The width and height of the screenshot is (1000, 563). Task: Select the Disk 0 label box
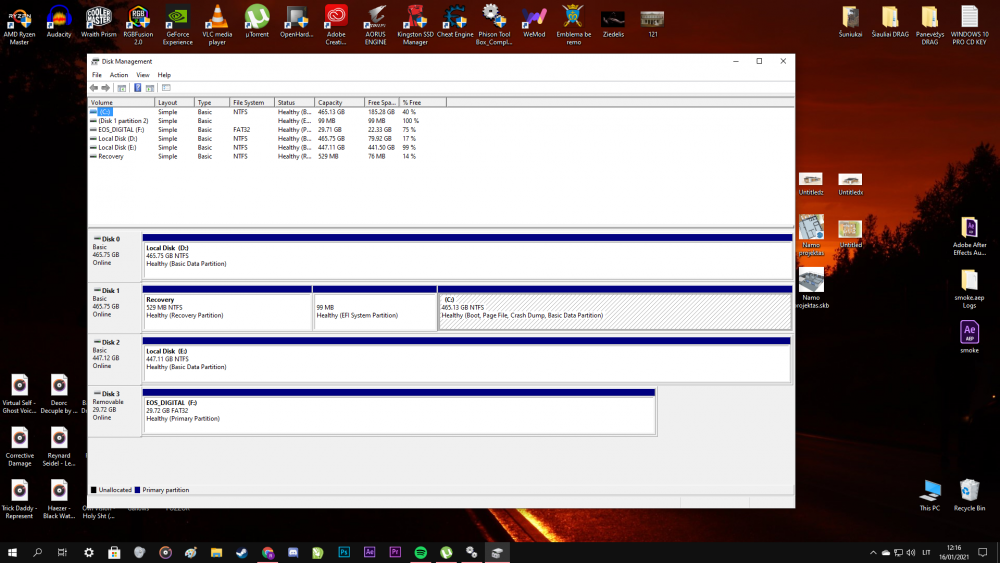115,256
